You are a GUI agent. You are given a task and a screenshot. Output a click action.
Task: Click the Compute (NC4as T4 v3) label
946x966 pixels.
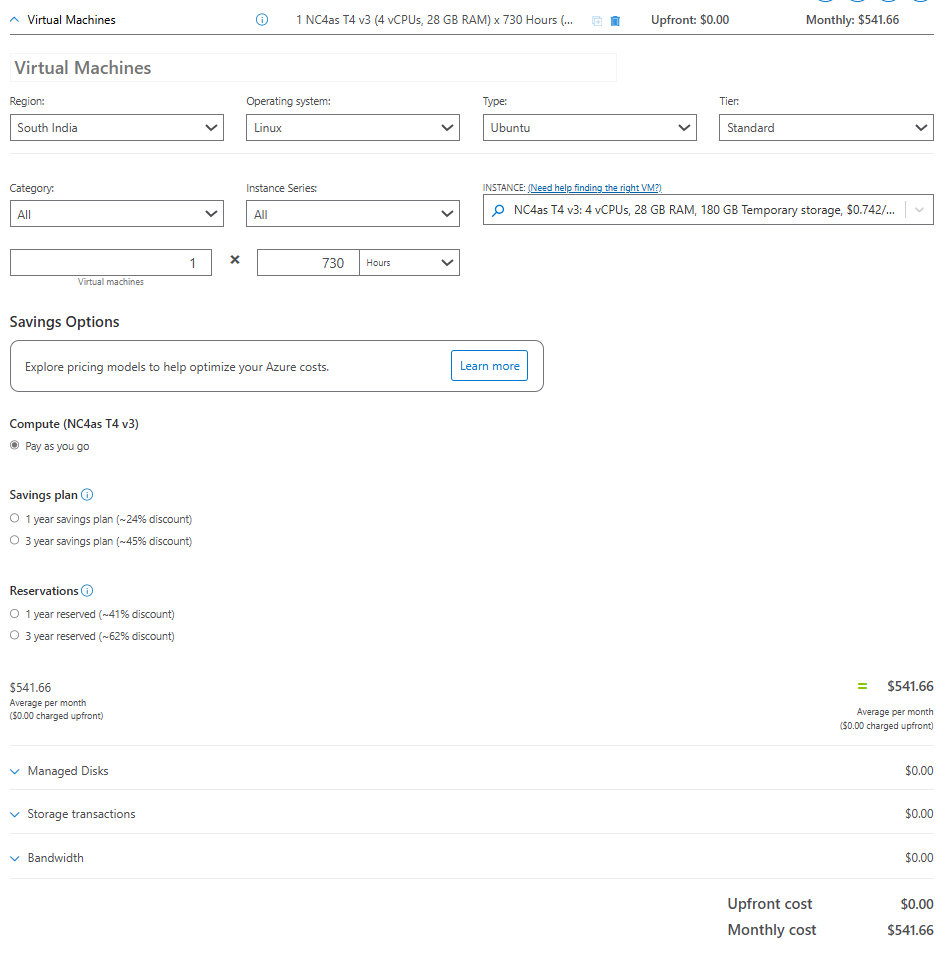click(75, 424)
